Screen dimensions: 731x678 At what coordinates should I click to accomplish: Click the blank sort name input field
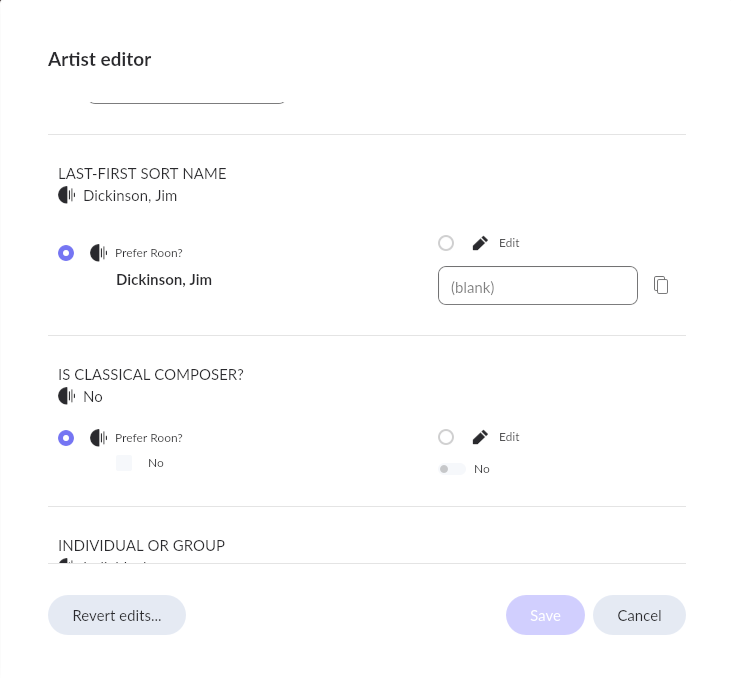click(x=538, y=285)
